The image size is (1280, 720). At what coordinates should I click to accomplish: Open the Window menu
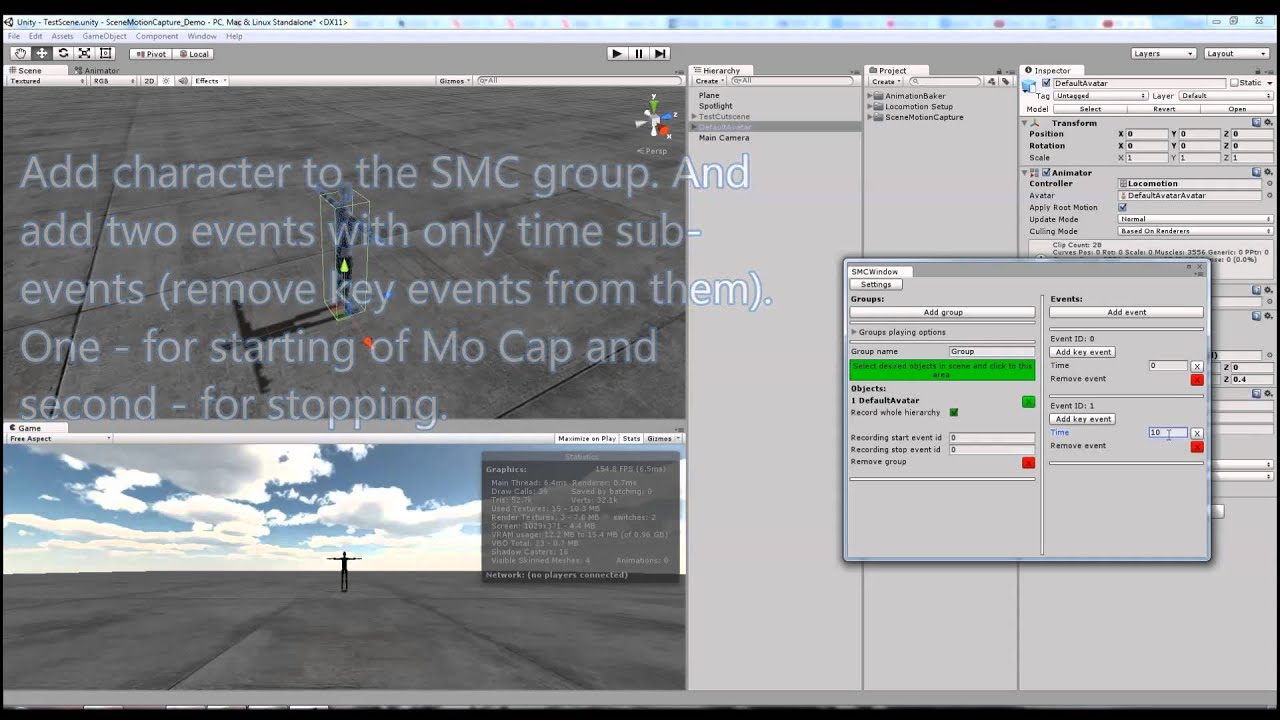202,36
